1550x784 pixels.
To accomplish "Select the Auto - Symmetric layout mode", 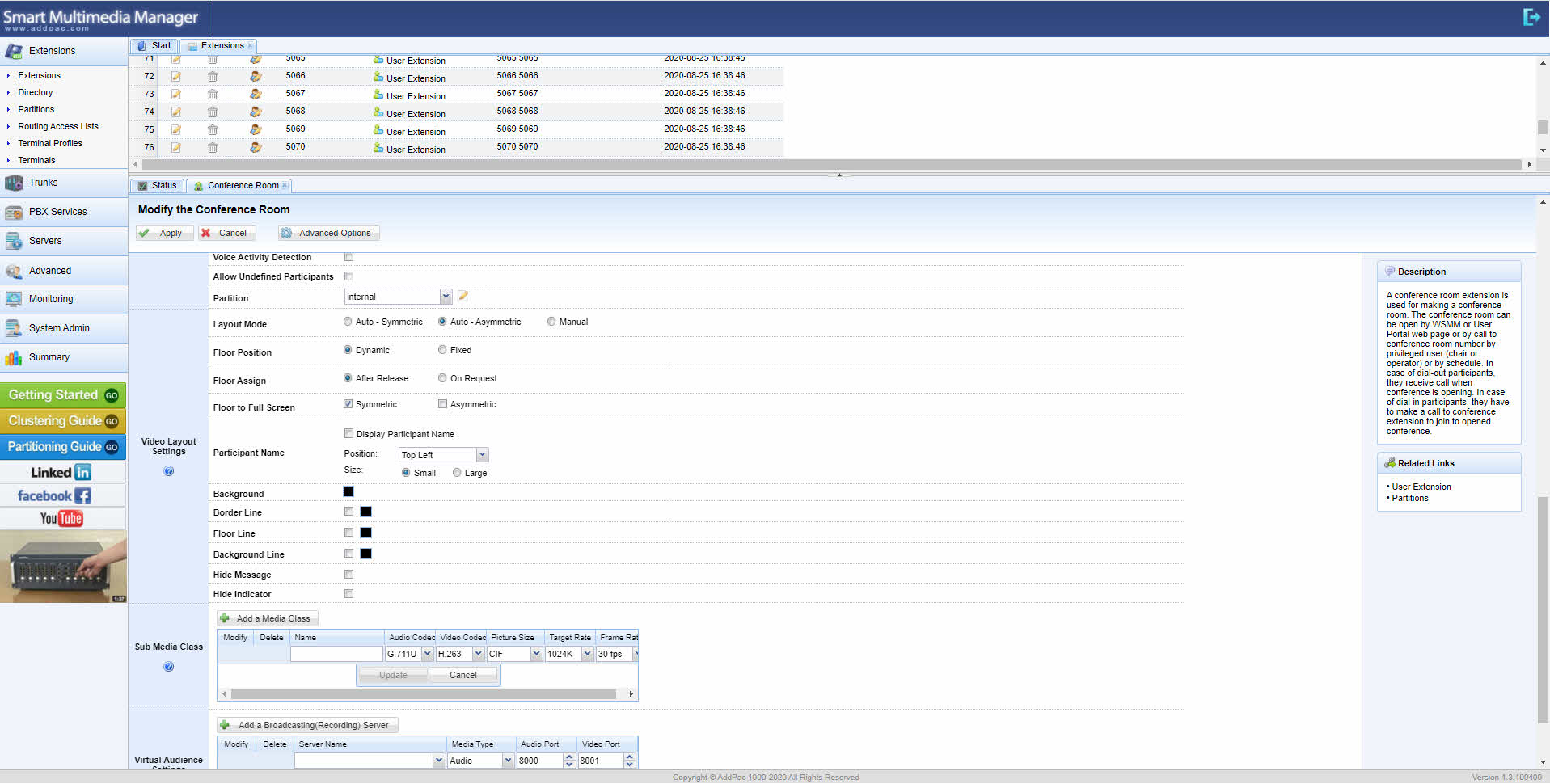I will click(348, 322).
